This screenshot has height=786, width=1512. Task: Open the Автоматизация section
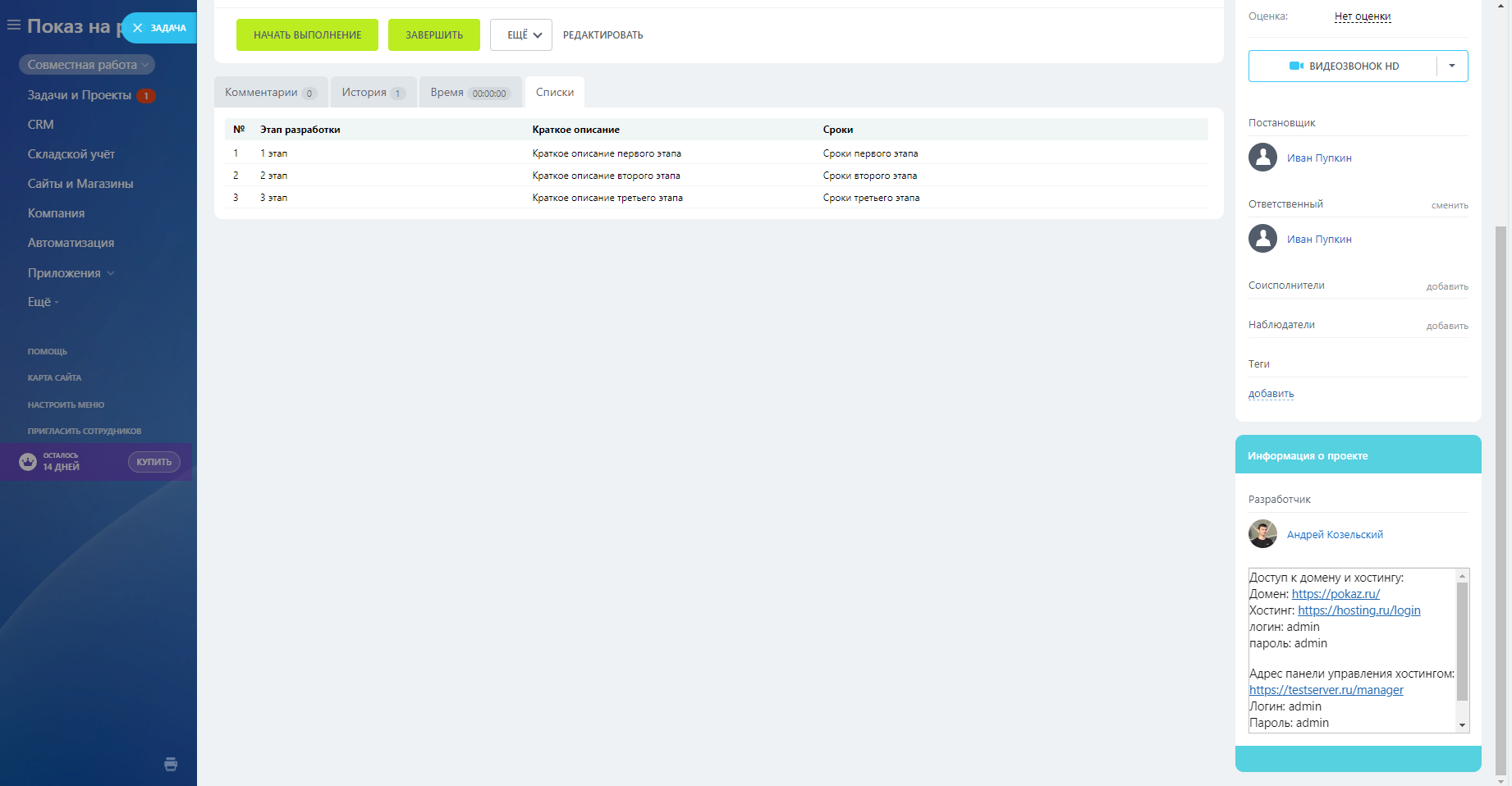(x=71, y=243)
